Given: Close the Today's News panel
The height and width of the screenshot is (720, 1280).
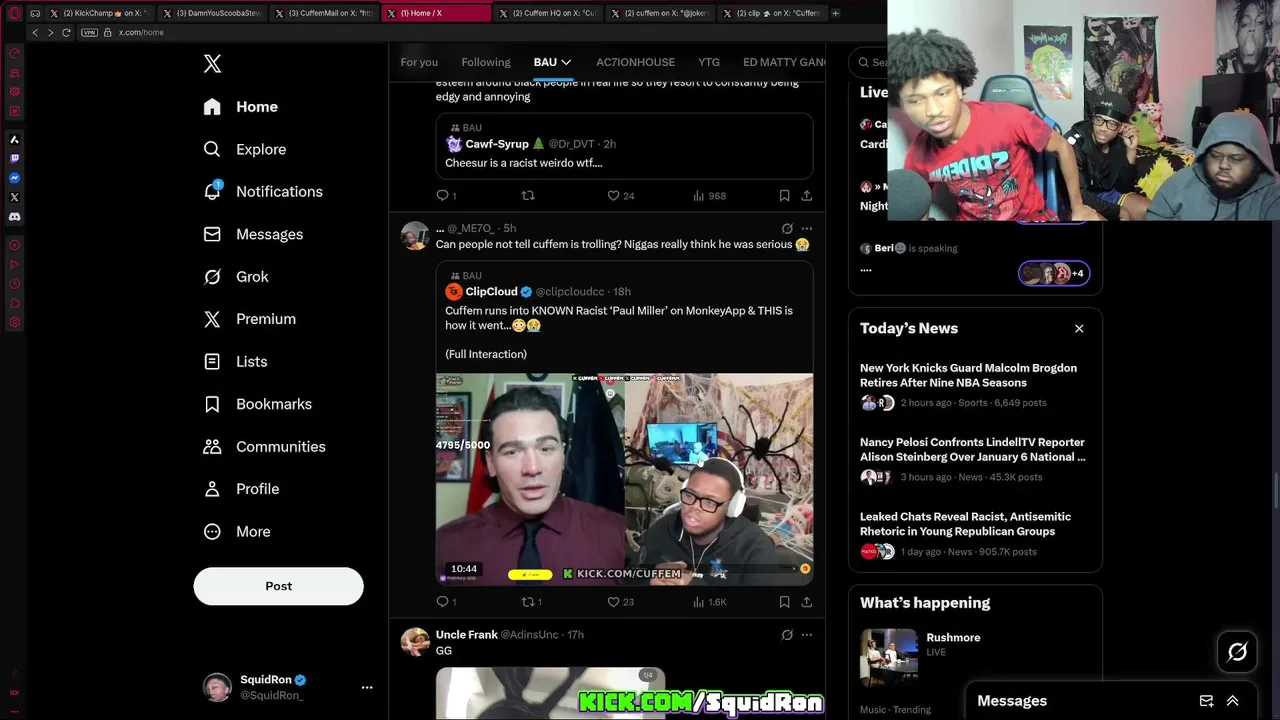Looking at the screenshot, I should [1079, 328].
